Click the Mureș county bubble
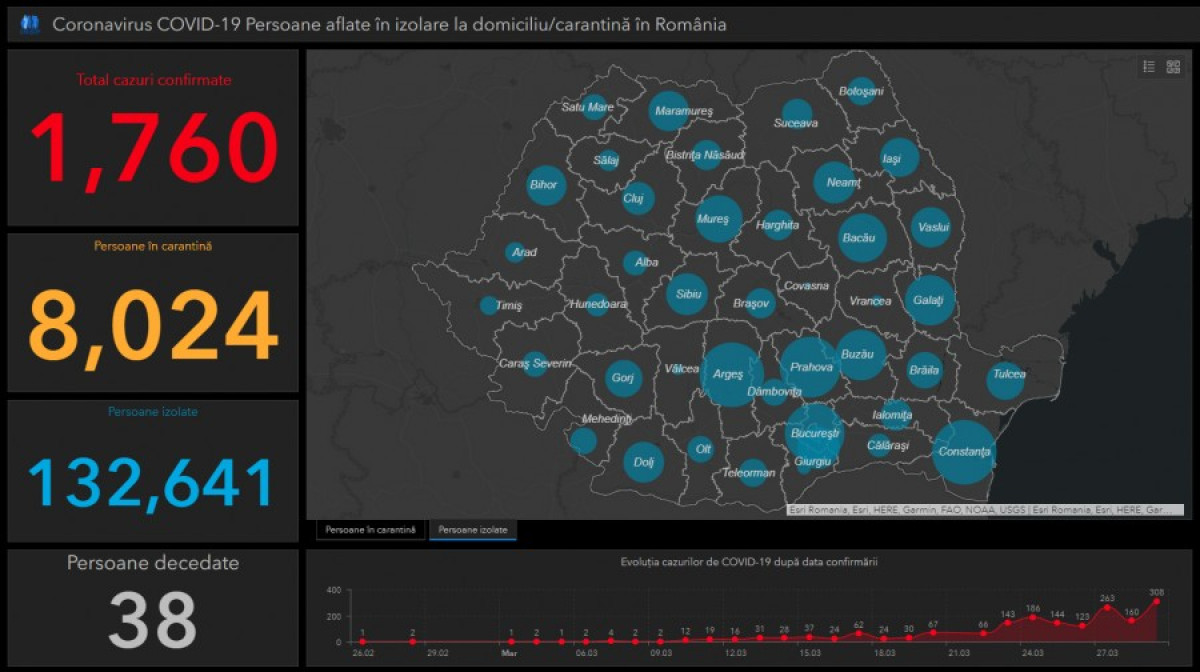 (x=718, y=218)
